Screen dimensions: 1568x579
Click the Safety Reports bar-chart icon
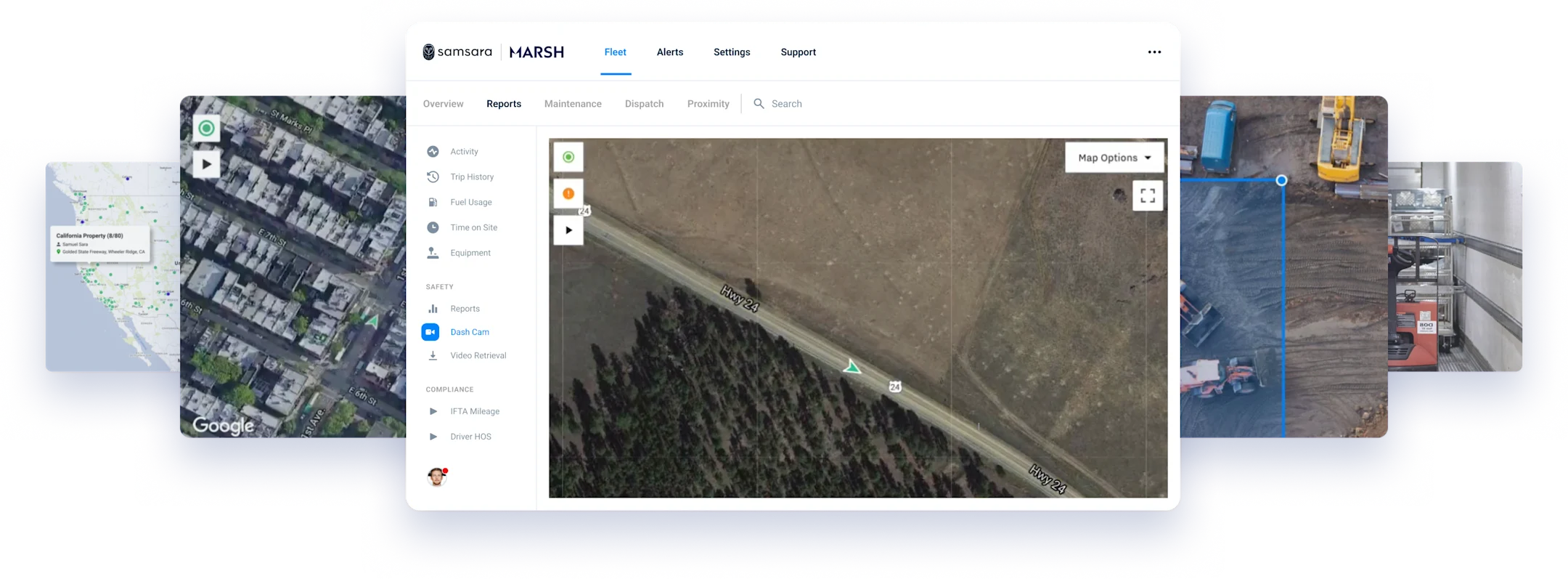433,309
